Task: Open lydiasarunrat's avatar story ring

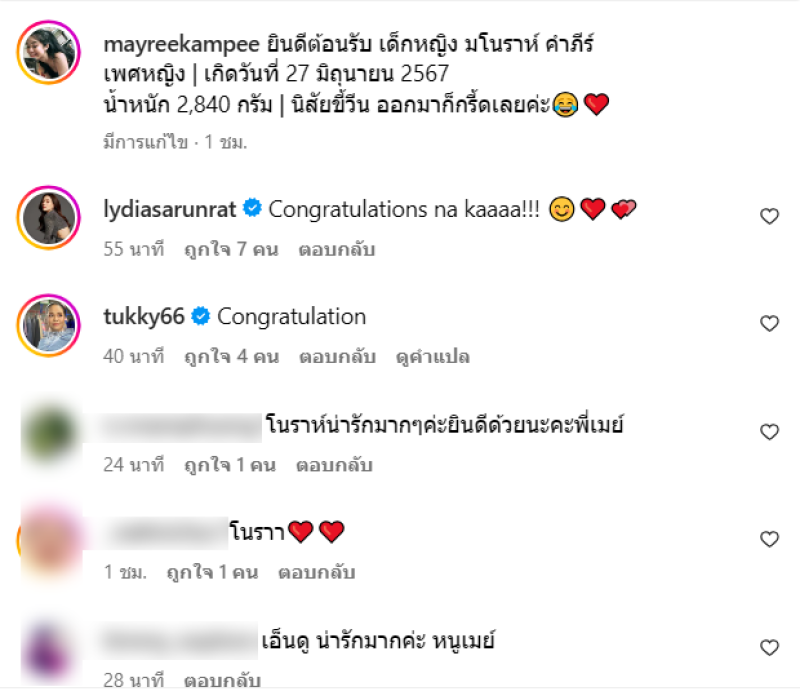Action: [x=49, y=218]
